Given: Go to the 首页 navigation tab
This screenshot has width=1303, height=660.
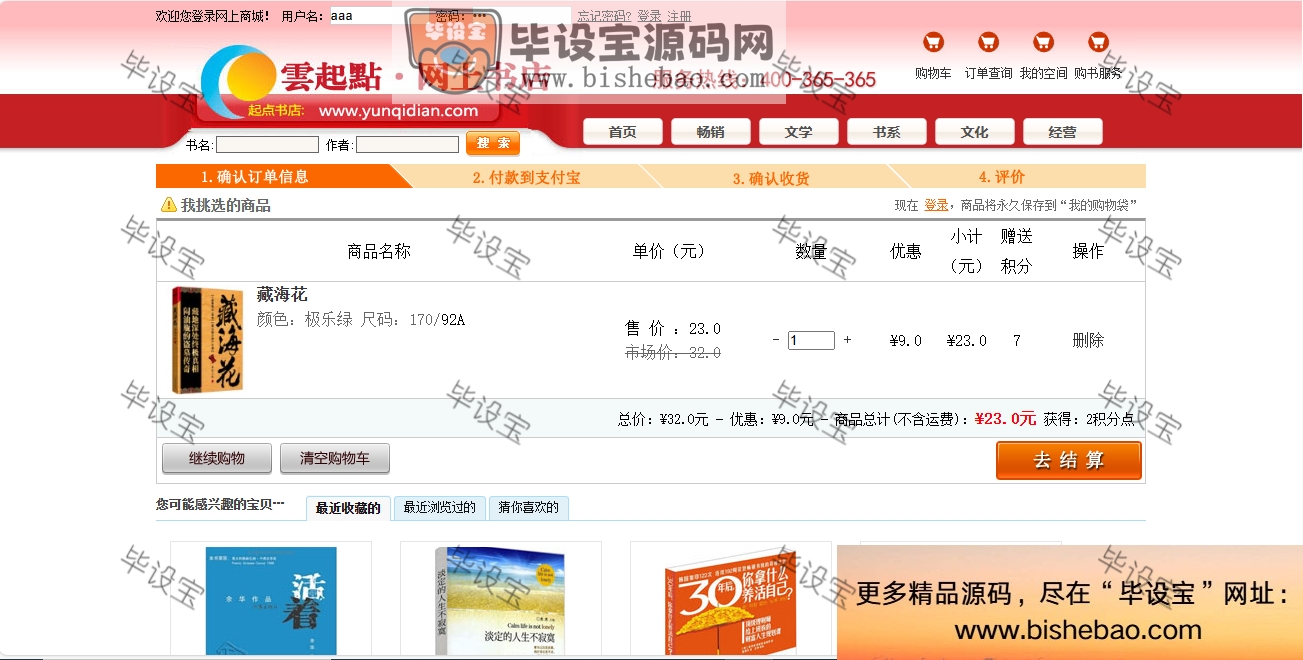Looking at the screenshot, I should tap(623, 132).
